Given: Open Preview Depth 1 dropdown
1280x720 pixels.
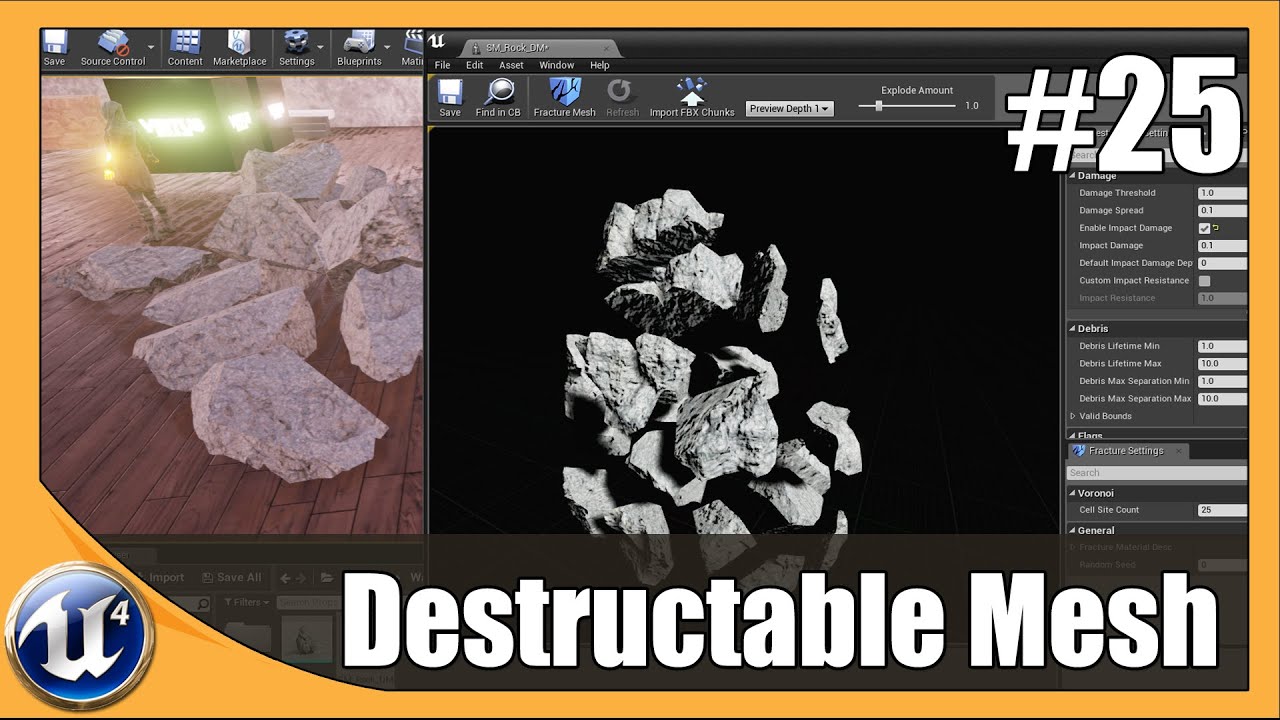Looking at the screenshot, I should point(790,108).
